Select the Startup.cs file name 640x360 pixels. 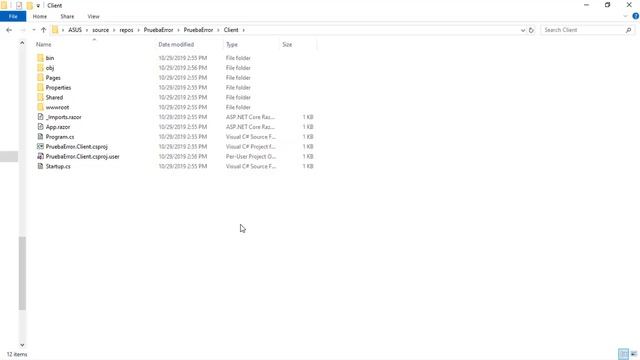[x=58, y=166]
